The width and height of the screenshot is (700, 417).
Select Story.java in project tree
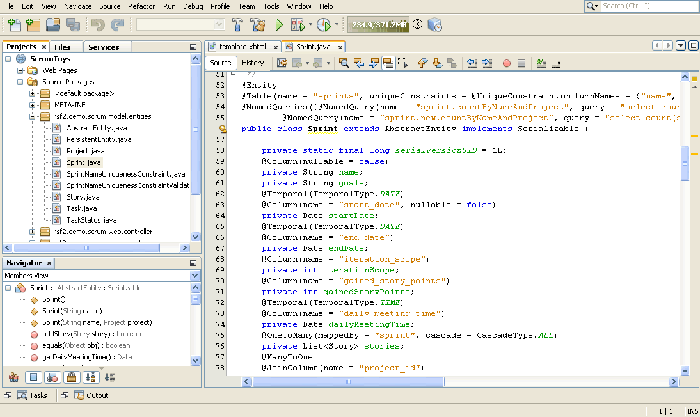[83, 197]
